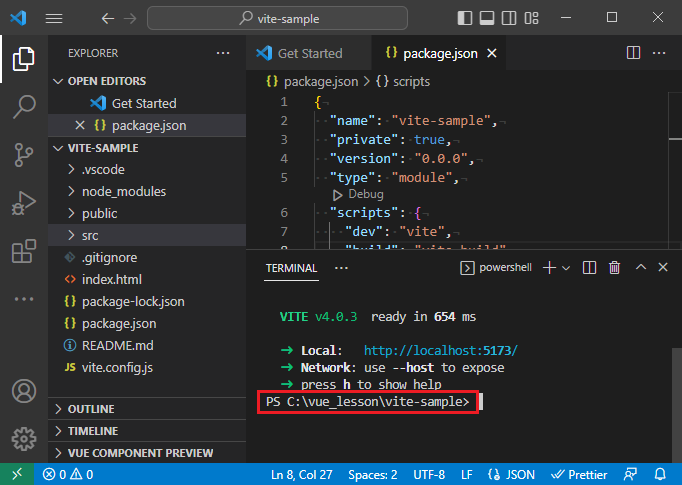Expand the public folder
Screen dimensions: 682x485
click(147, 214)
